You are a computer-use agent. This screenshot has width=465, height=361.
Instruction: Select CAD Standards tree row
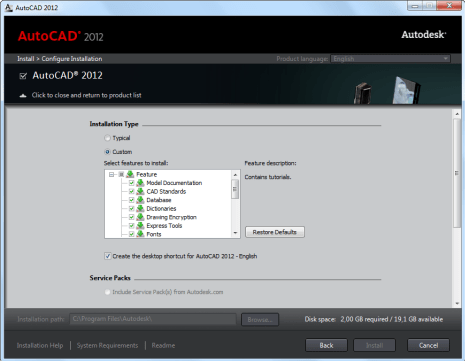click(x=166, y=192)
